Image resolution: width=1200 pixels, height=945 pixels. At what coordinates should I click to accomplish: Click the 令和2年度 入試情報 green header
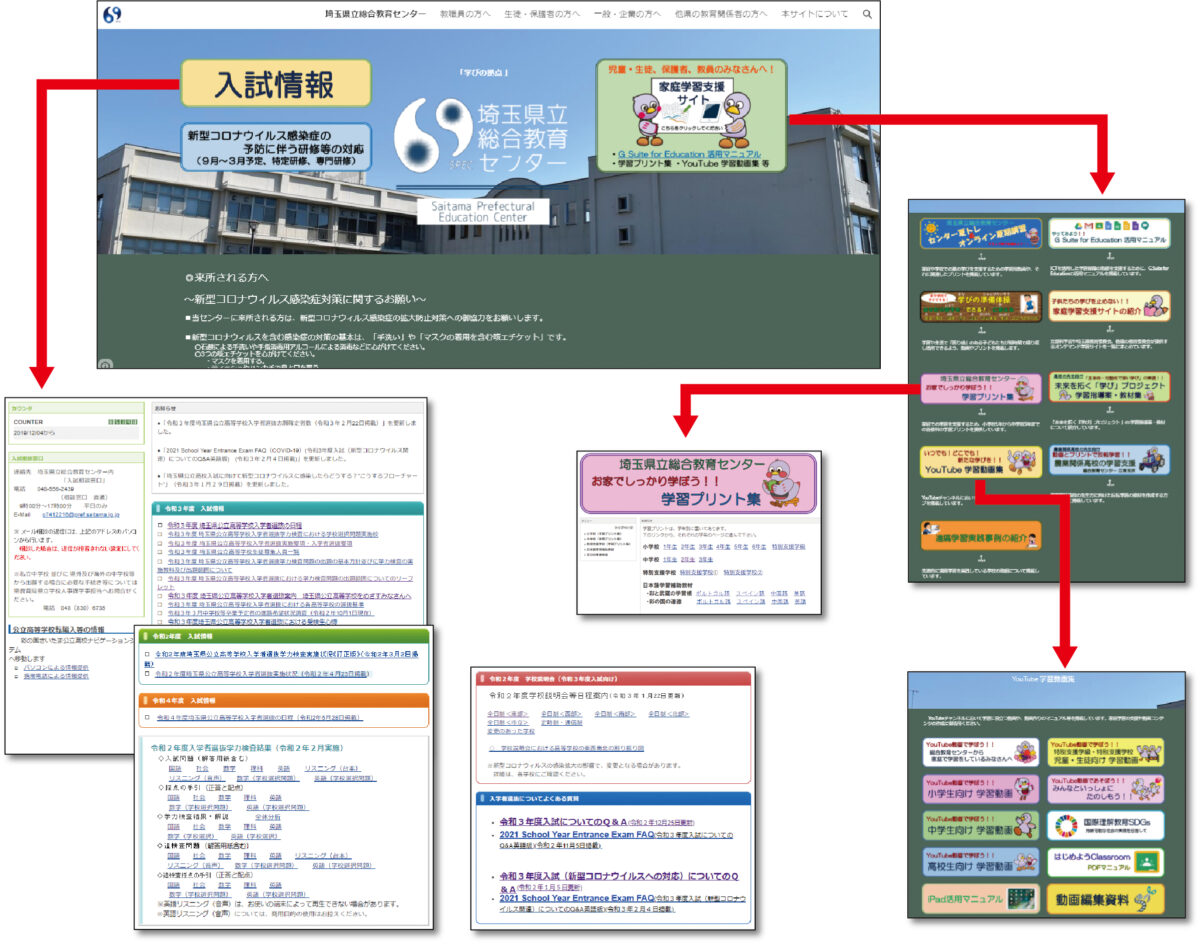click(x=284, y=636)
